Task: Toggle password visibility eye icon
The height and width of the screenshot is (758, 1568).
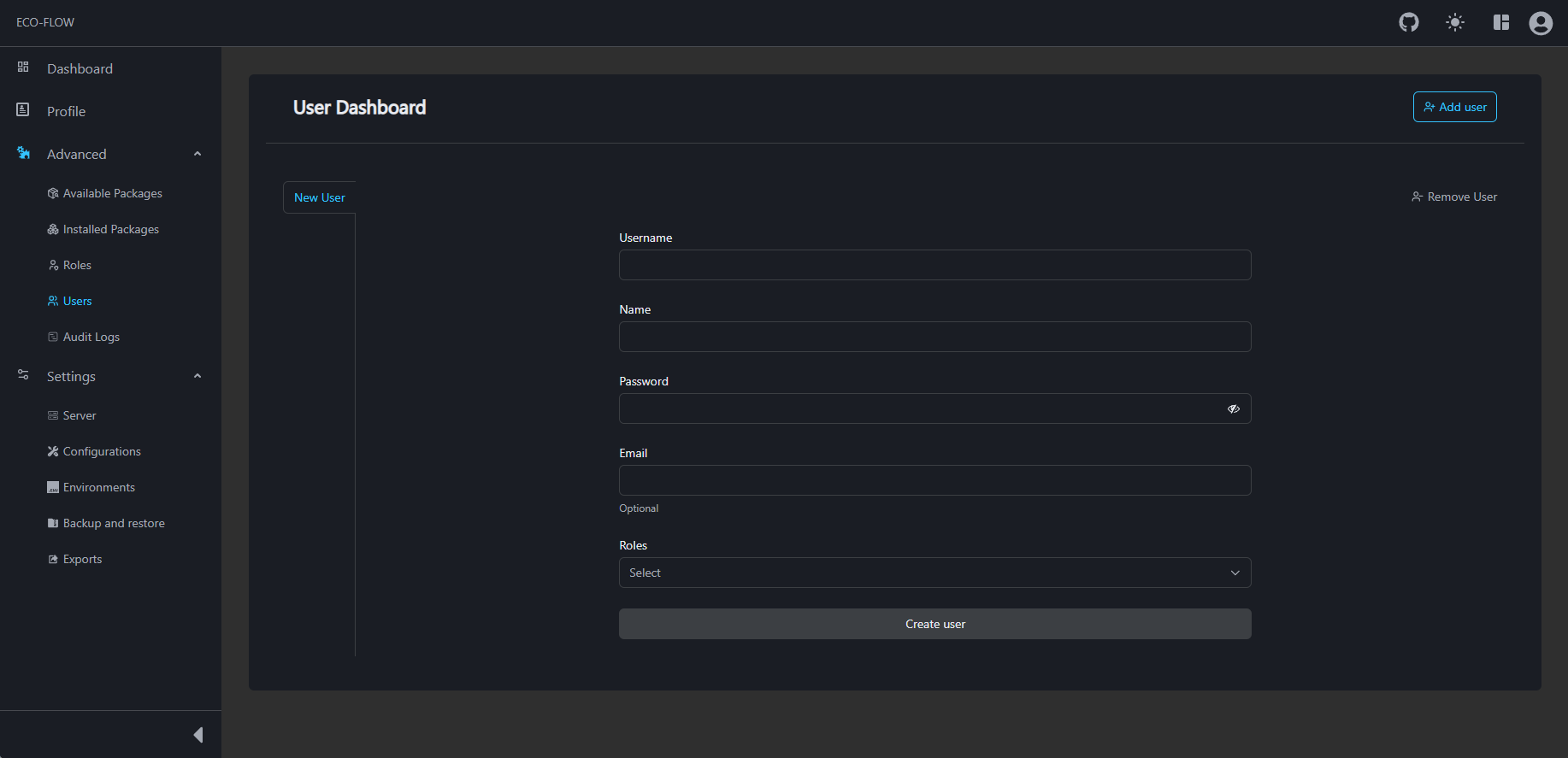Action: (x=1234, y=408)
